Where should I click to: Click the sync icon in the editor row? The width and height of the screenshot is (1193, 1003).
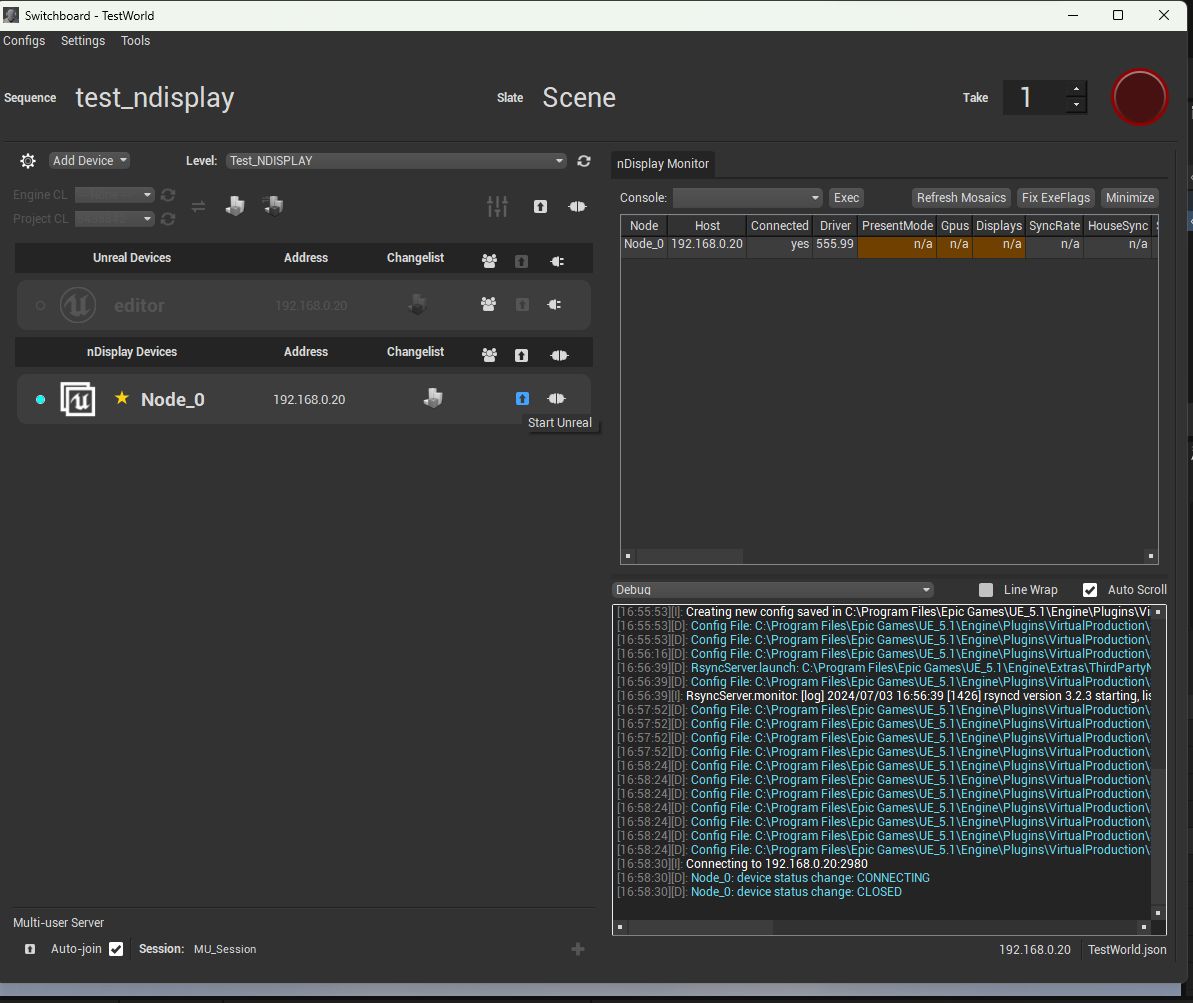417,304
